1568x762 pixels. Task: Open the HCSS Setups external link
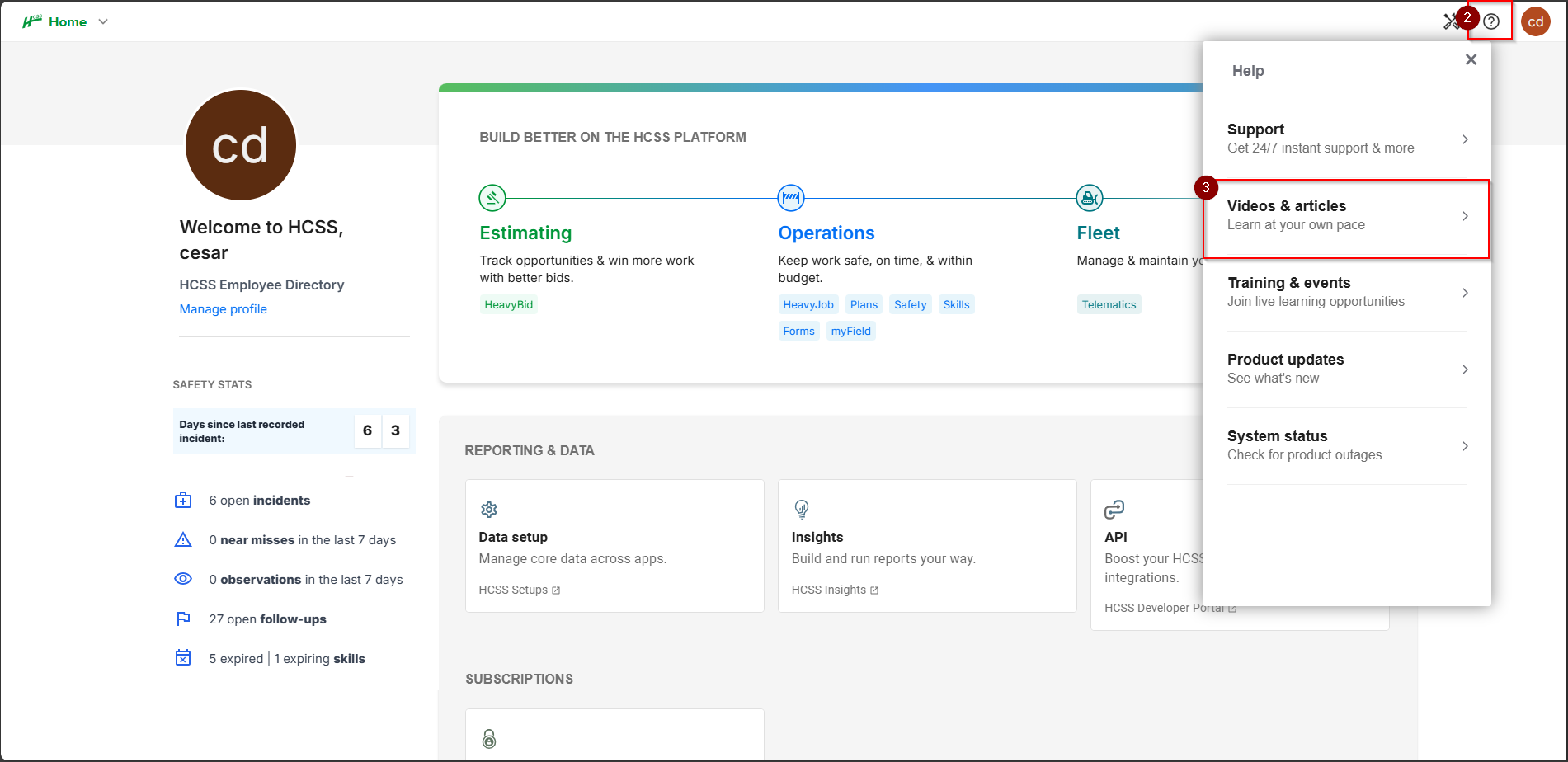(x=520, y=590)
